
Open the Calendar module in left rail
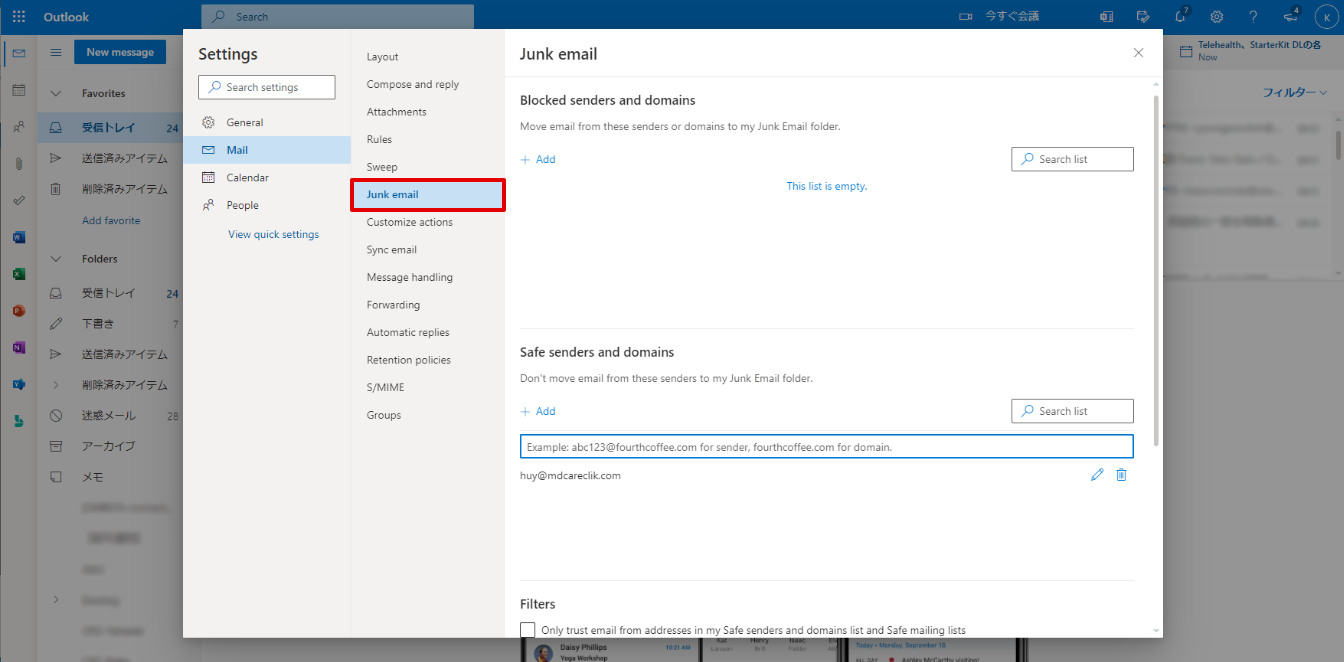[18, 90]
